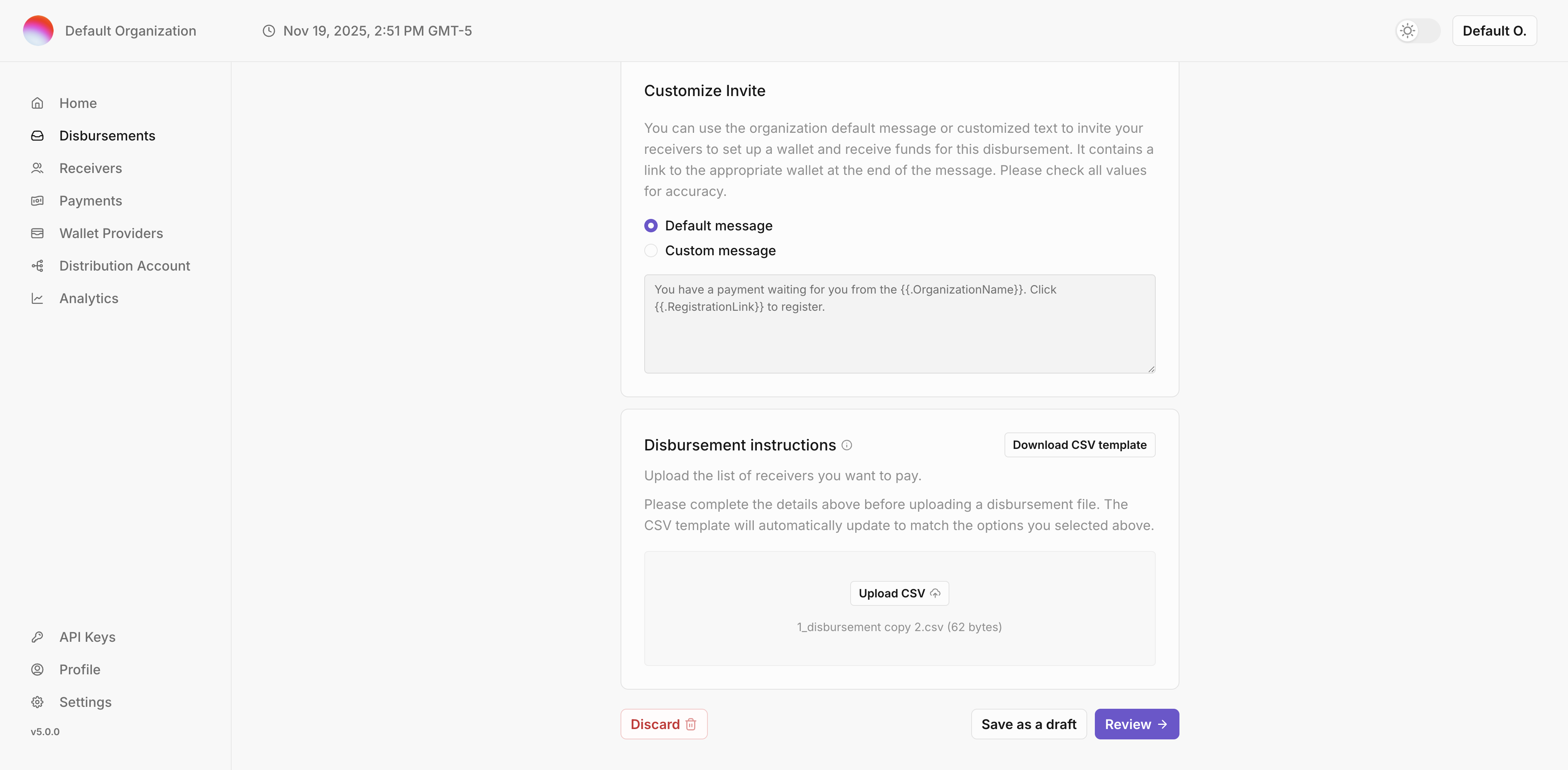Click the API Keys key icon
The width and height of the screenshot is (1568, 770).
37,637
